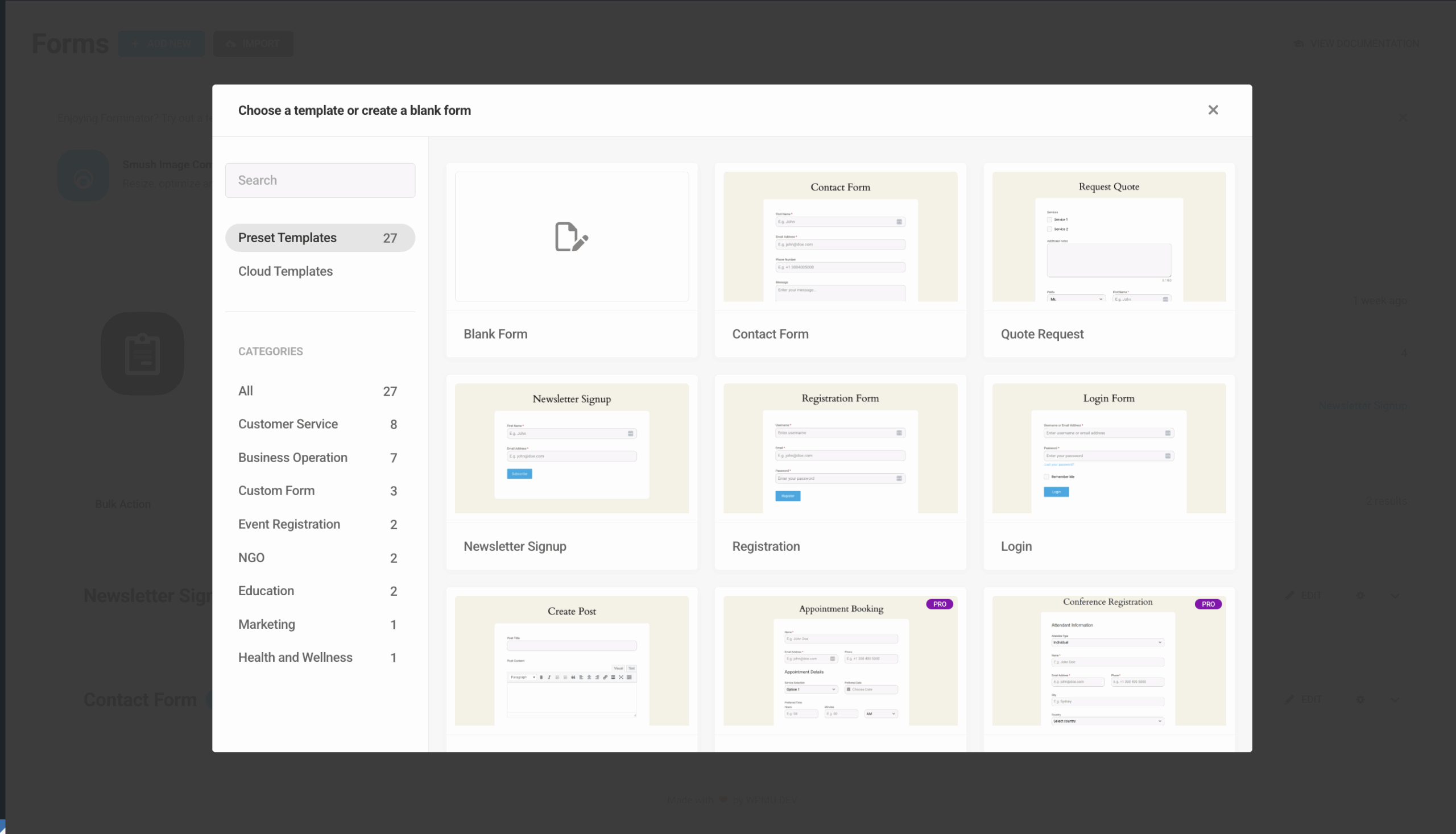Switch to Cloud Templates
The height and width of the screenshot is (834, 1456).
286,271
